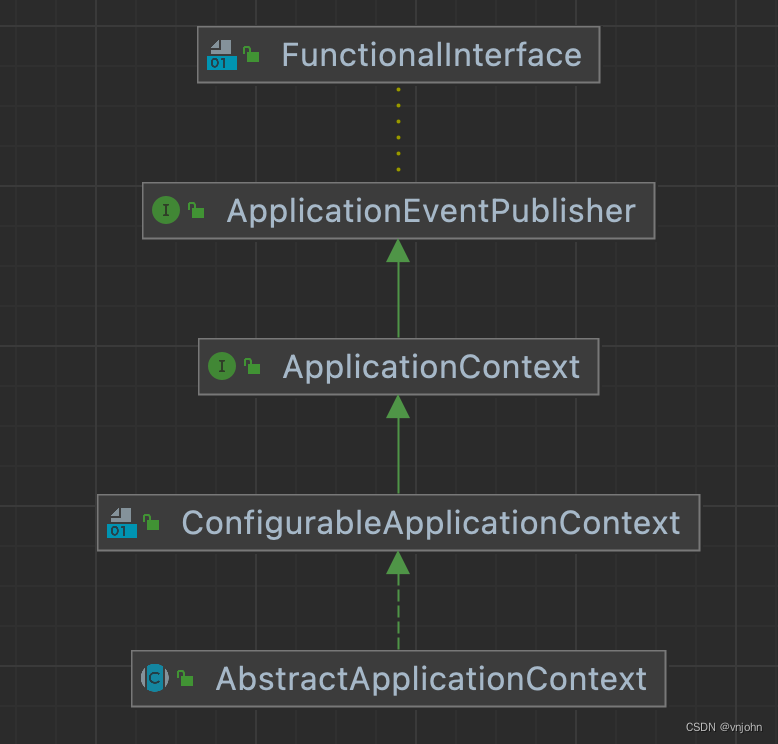The width and height of the screenshot is (778, 744).
Task: Select the ApplicationEventPublisher node label
Action: 431,211
